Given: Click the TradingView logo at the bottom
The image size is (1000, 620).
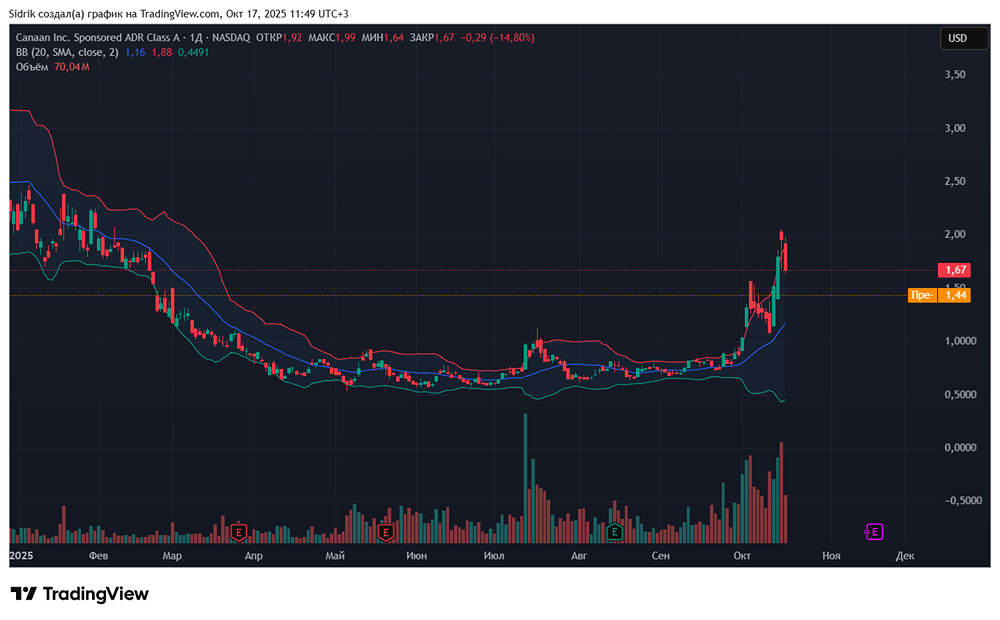Looking at the screenshot, I should coord(80,594).
